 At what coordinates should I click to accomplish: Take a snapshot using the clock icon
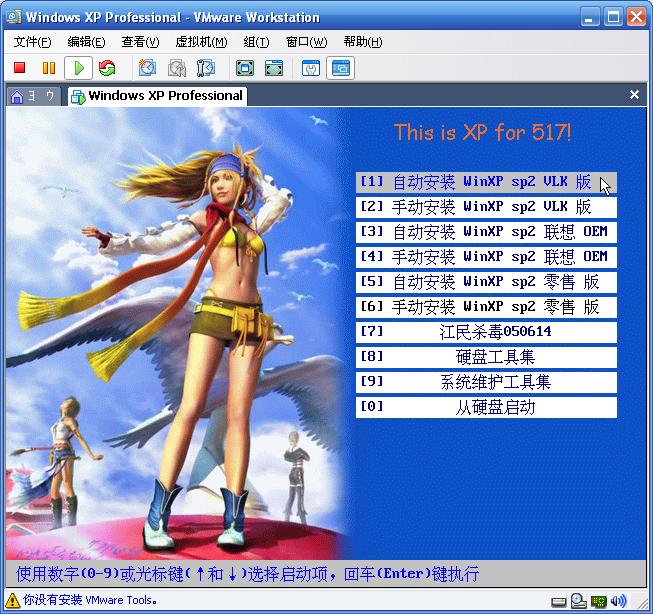click(147, 68)
